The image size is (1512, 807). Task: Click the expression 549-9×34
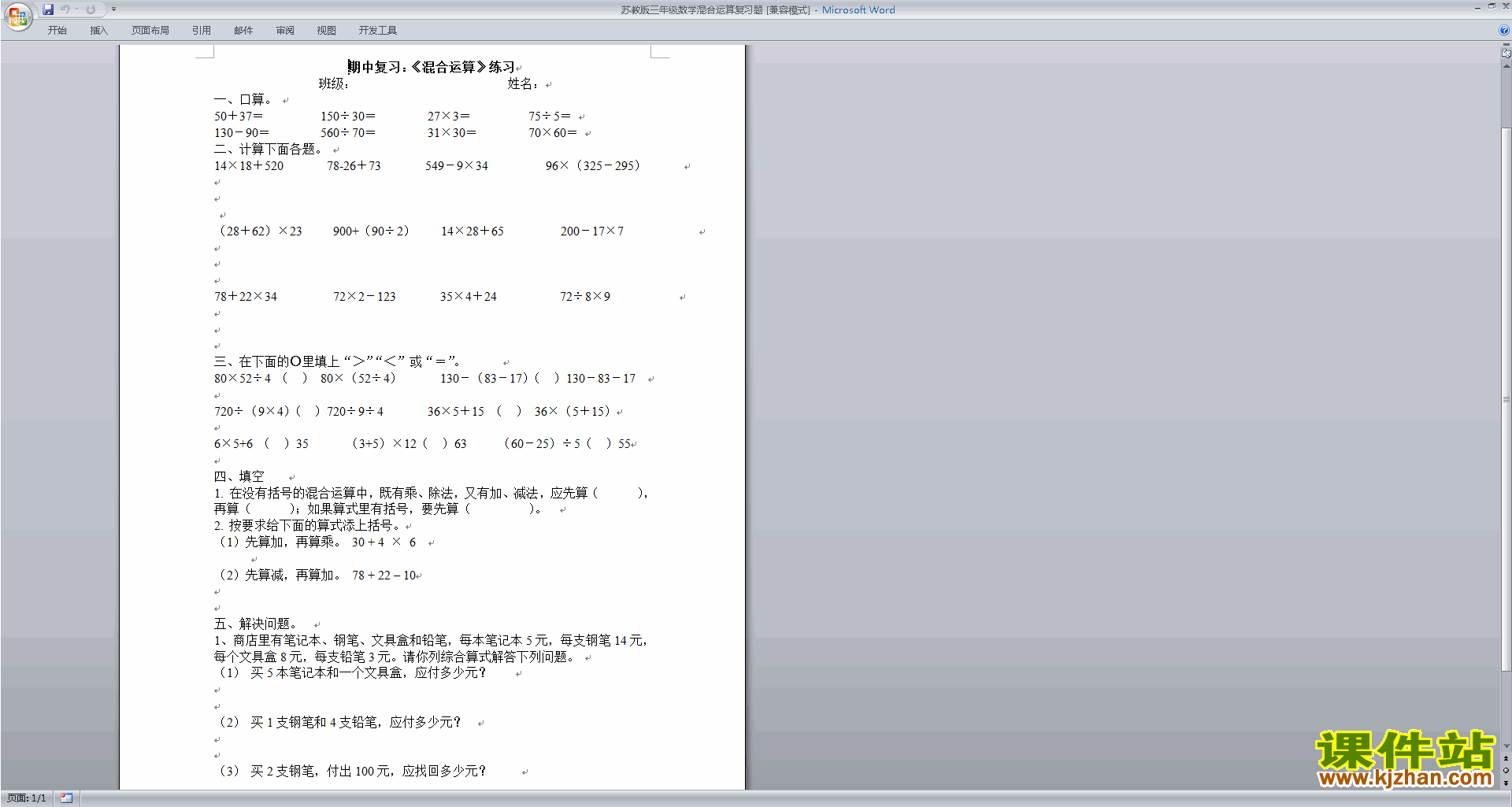point(457,165)
